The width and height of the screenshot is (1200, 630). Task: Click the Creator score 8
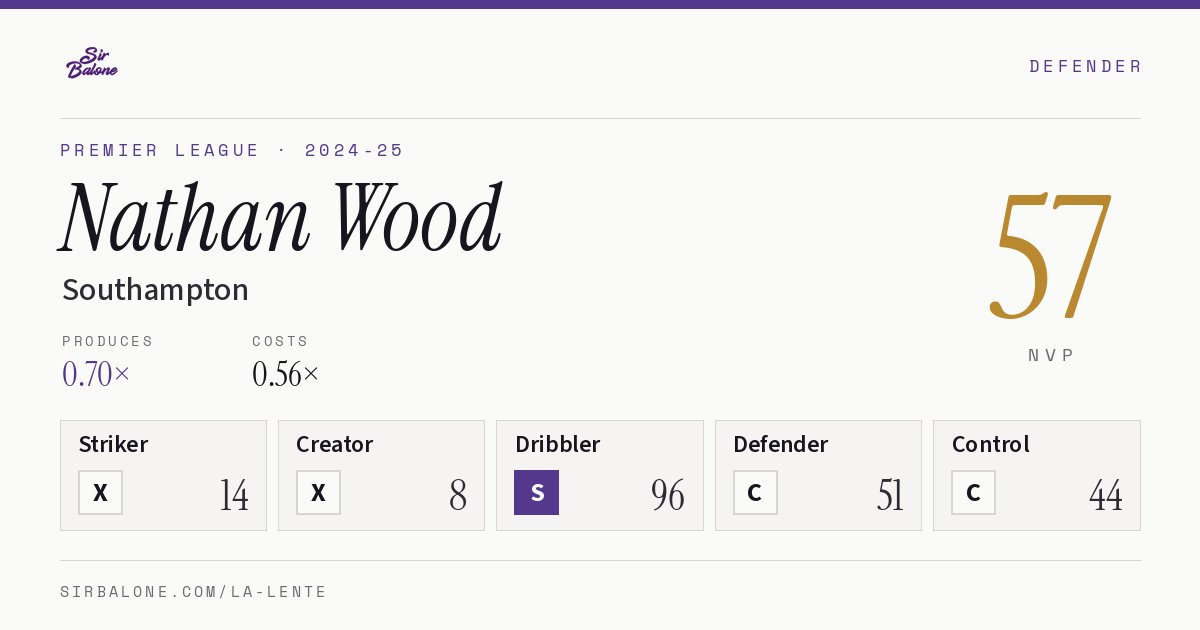[x=458, y=495]
